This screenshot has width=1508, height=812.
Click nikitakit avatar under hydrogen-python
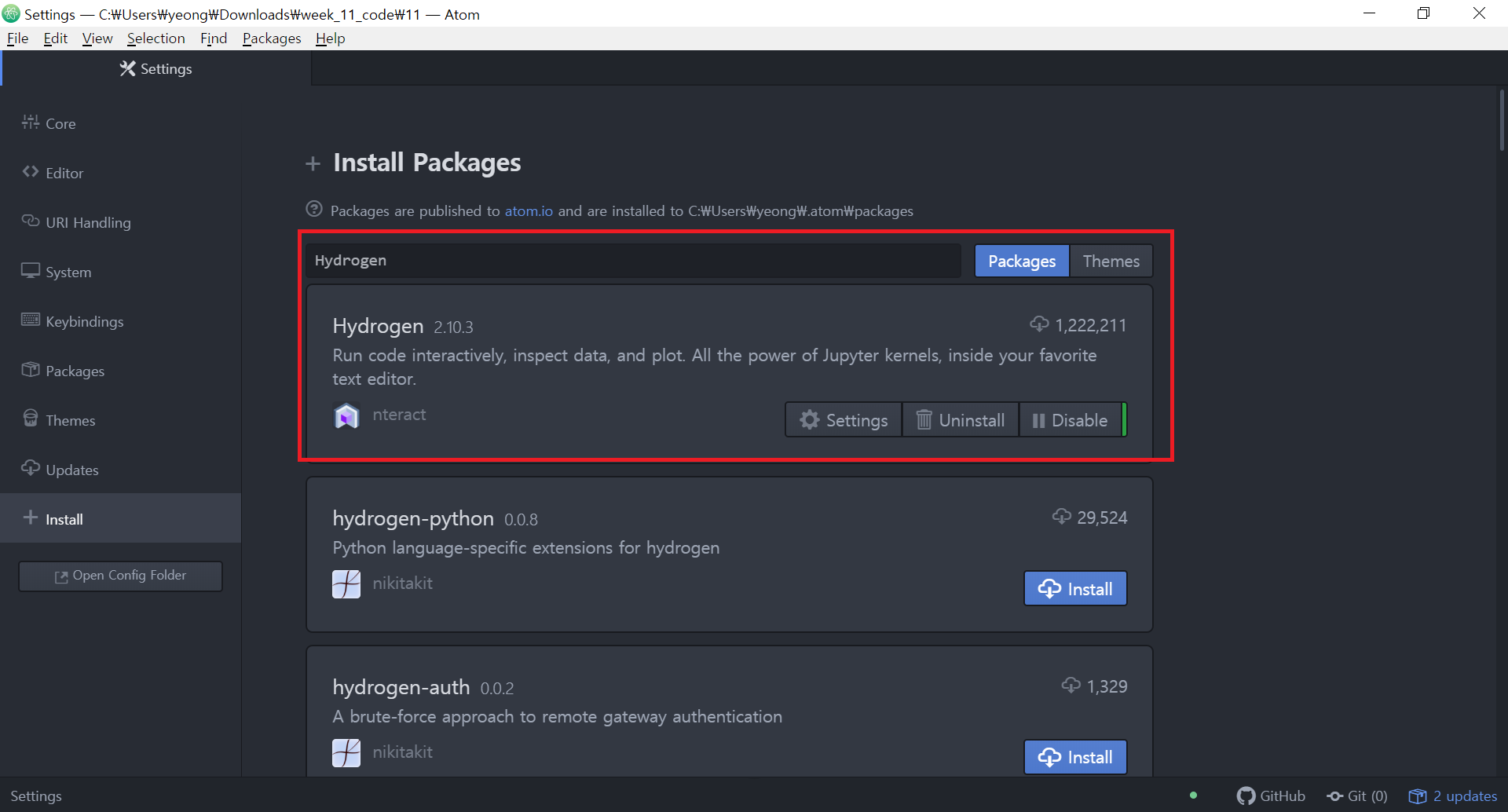(x=346, y=584)
